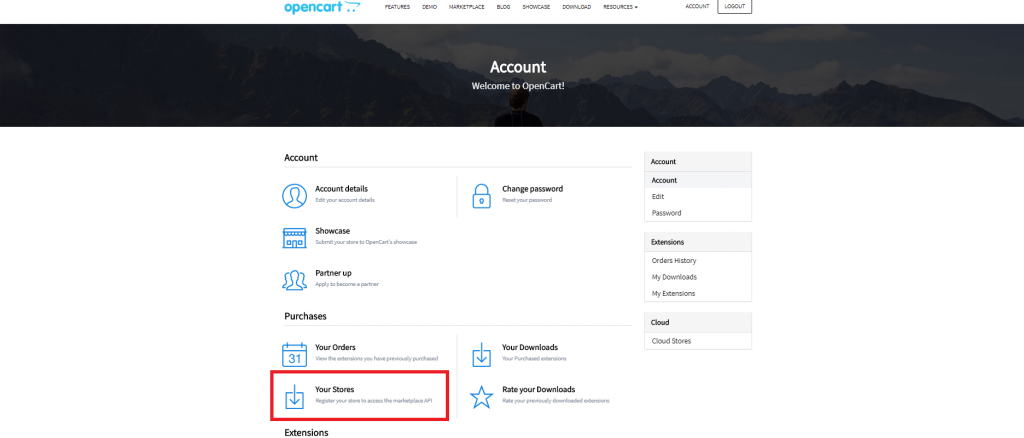Click the Extensions sidebar panel header

[697, 242]
